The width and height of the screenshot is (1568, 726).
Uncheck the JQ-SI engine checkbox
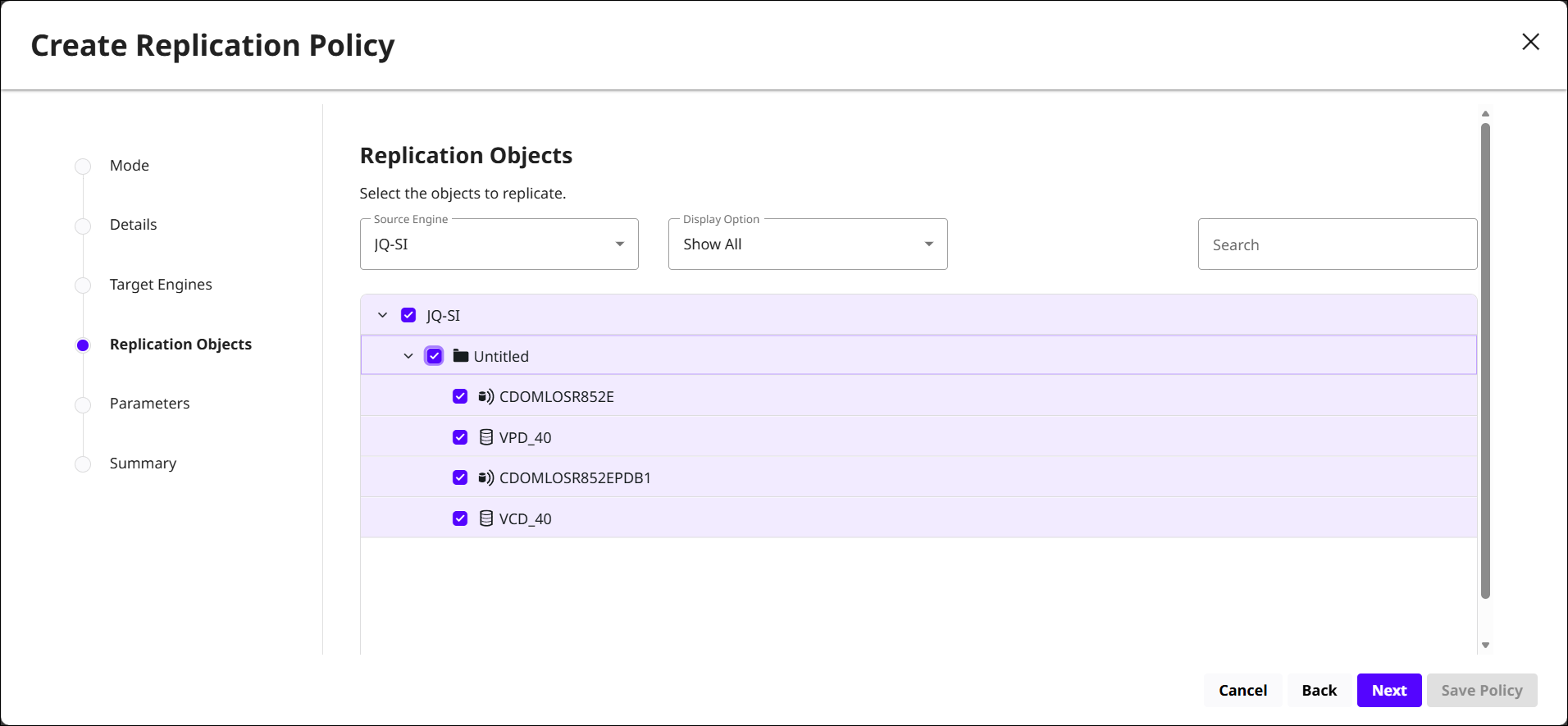(x=408, y=315)
